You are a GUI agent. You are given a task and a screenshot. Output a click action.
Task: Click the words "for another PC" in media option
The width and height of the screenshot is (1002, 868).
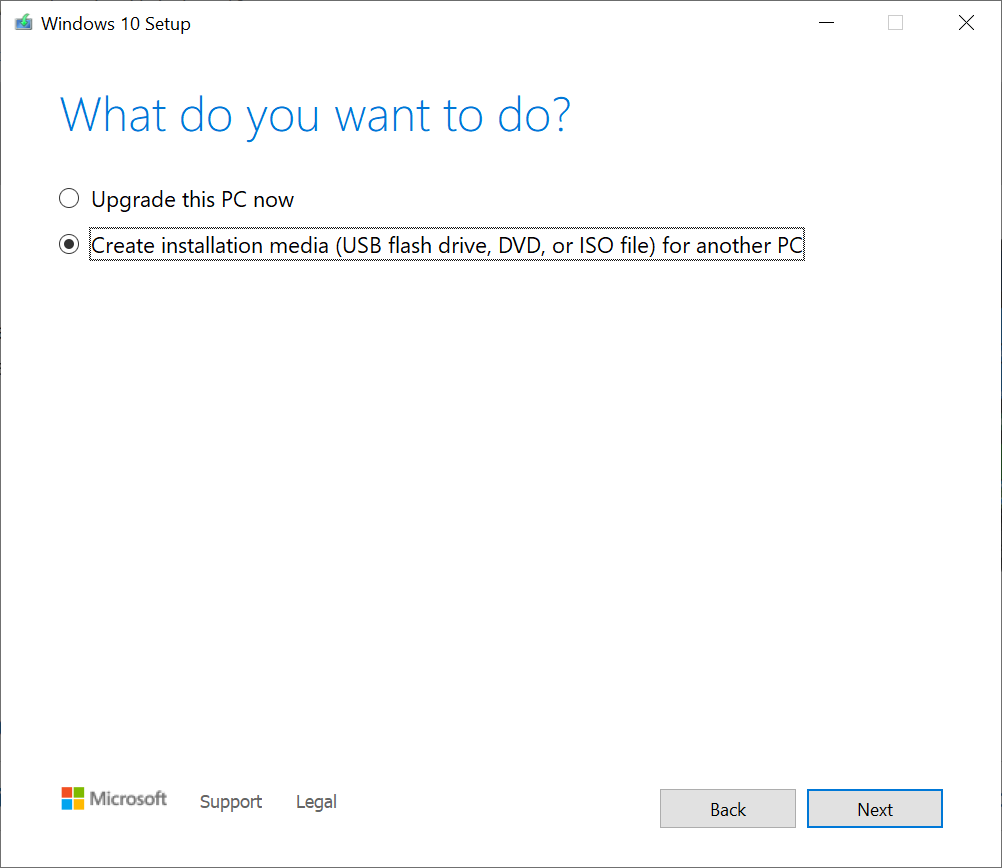click(732, 245)
